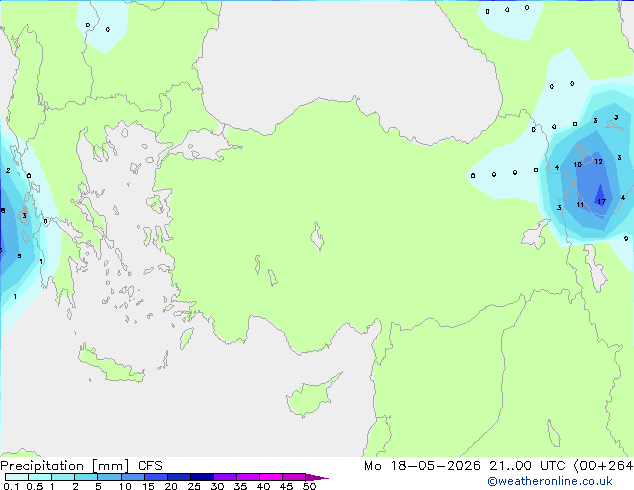This screenshot has width=634, height=490.
Task: Select the 30–35 mm purple legend swatch
Action: pyautogui.click(x=225, y=477)
